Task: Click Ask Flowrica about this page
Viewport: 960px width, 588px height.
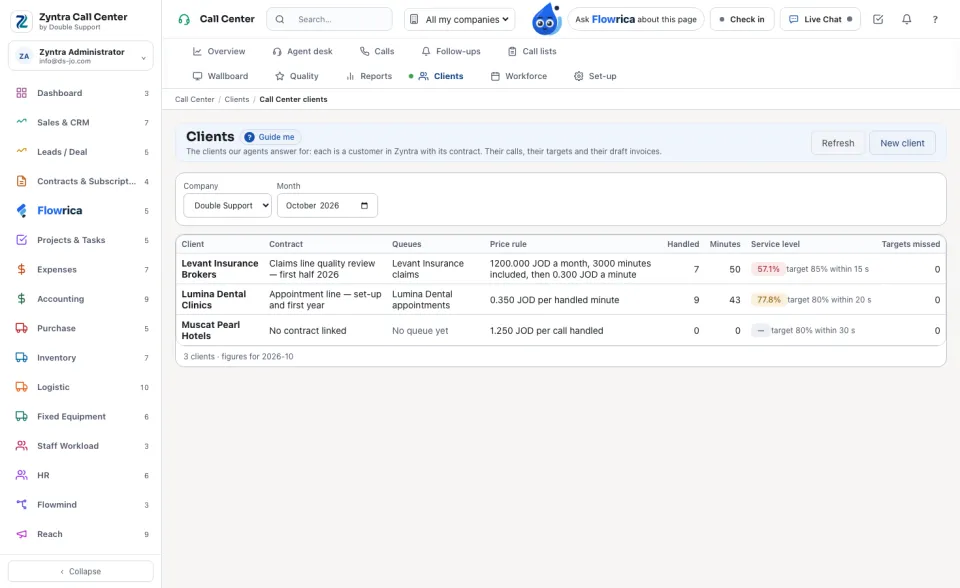Action: (636, 19)
